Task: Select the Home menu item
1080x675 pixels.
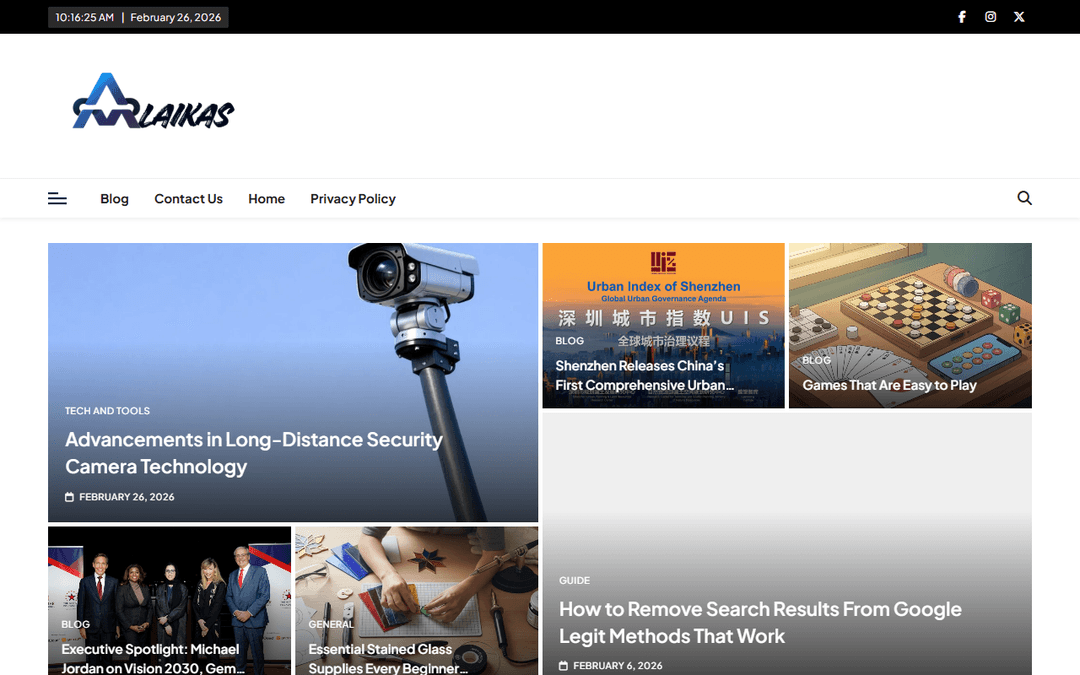Action: 267,199
